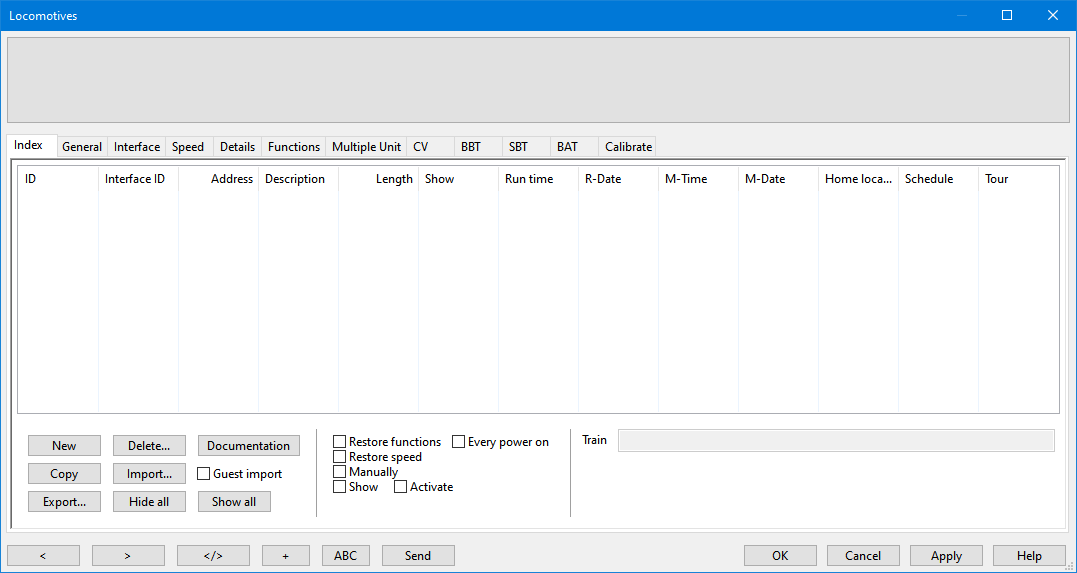Create a locomotive with New button
Screen dimensions: 1077x573
click(64, 446)
